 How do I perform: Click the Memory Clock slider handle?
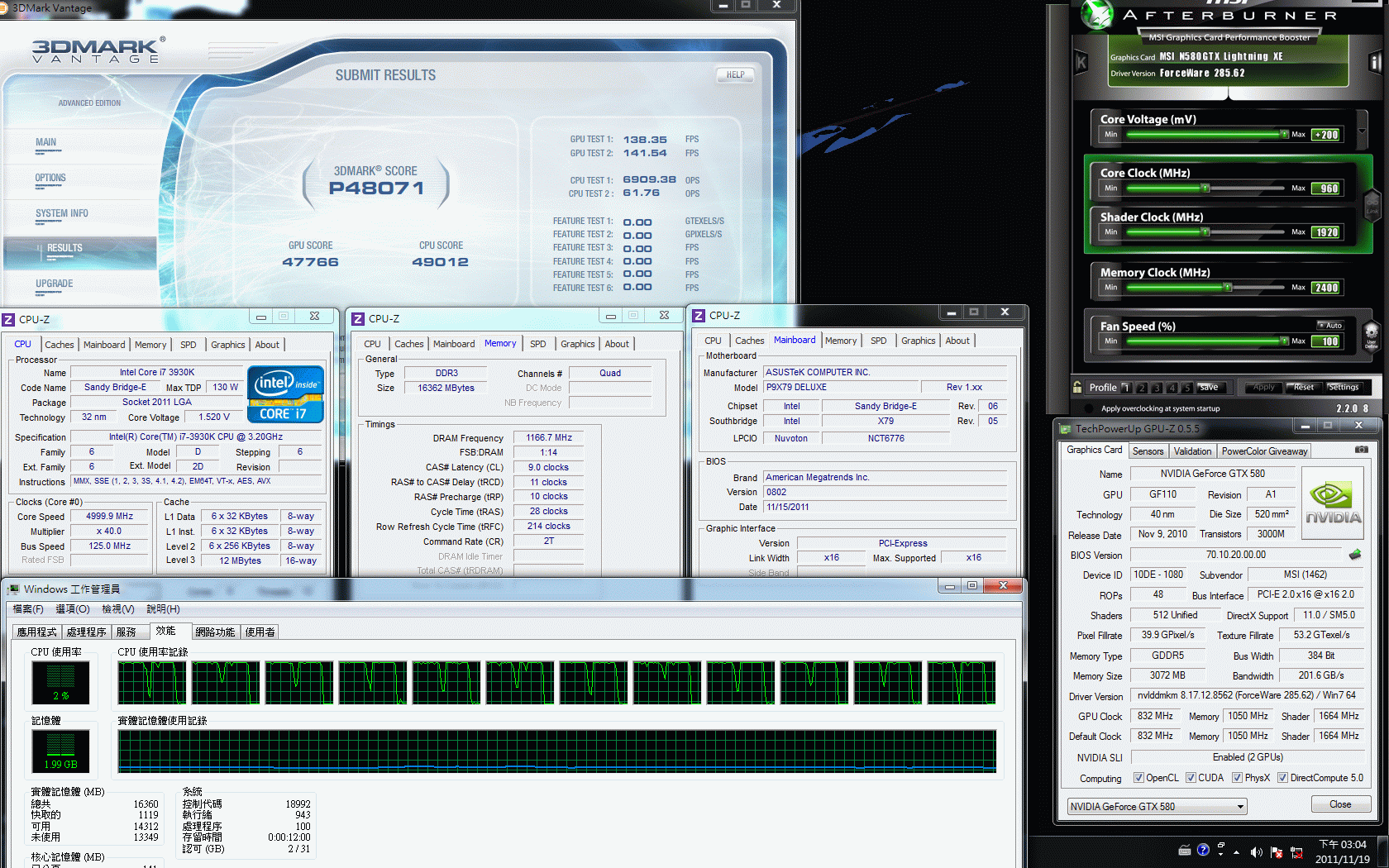(1228, 287)
